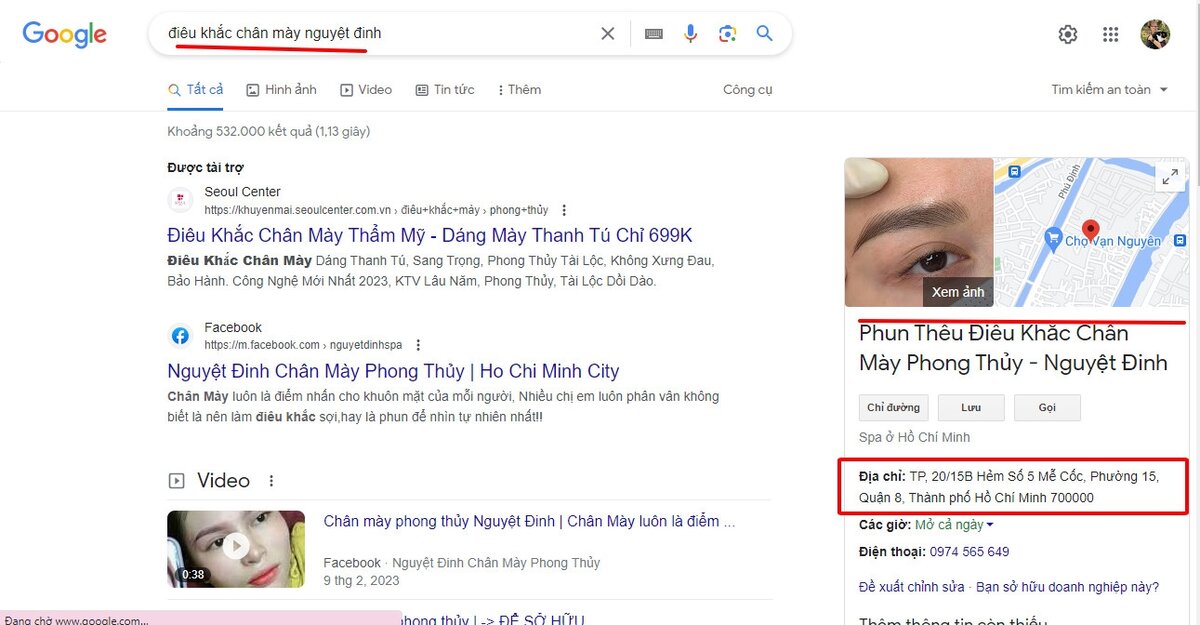Play the 0:38 video thumbnail
Viewport: 1200px width, 625px height.
[x=236, y=548]
